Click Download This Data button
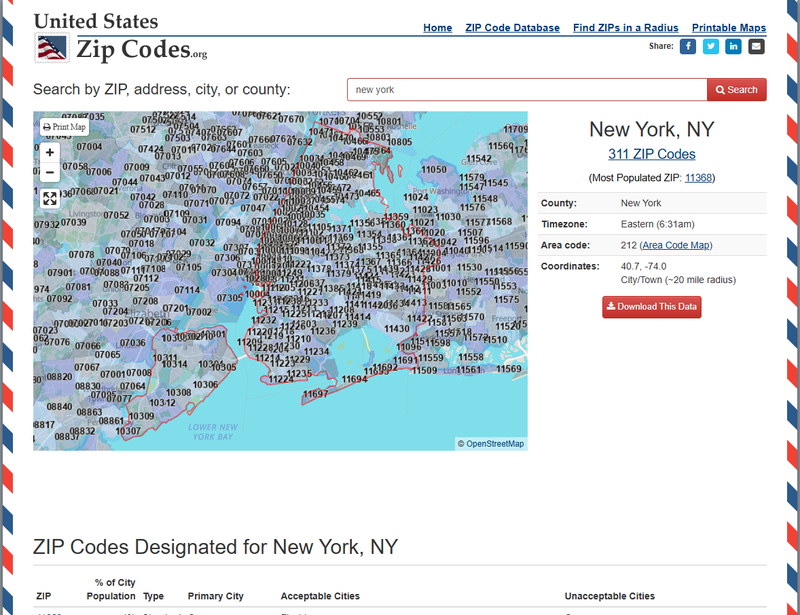Screen dimensions: 800x615 pos(652,307)
